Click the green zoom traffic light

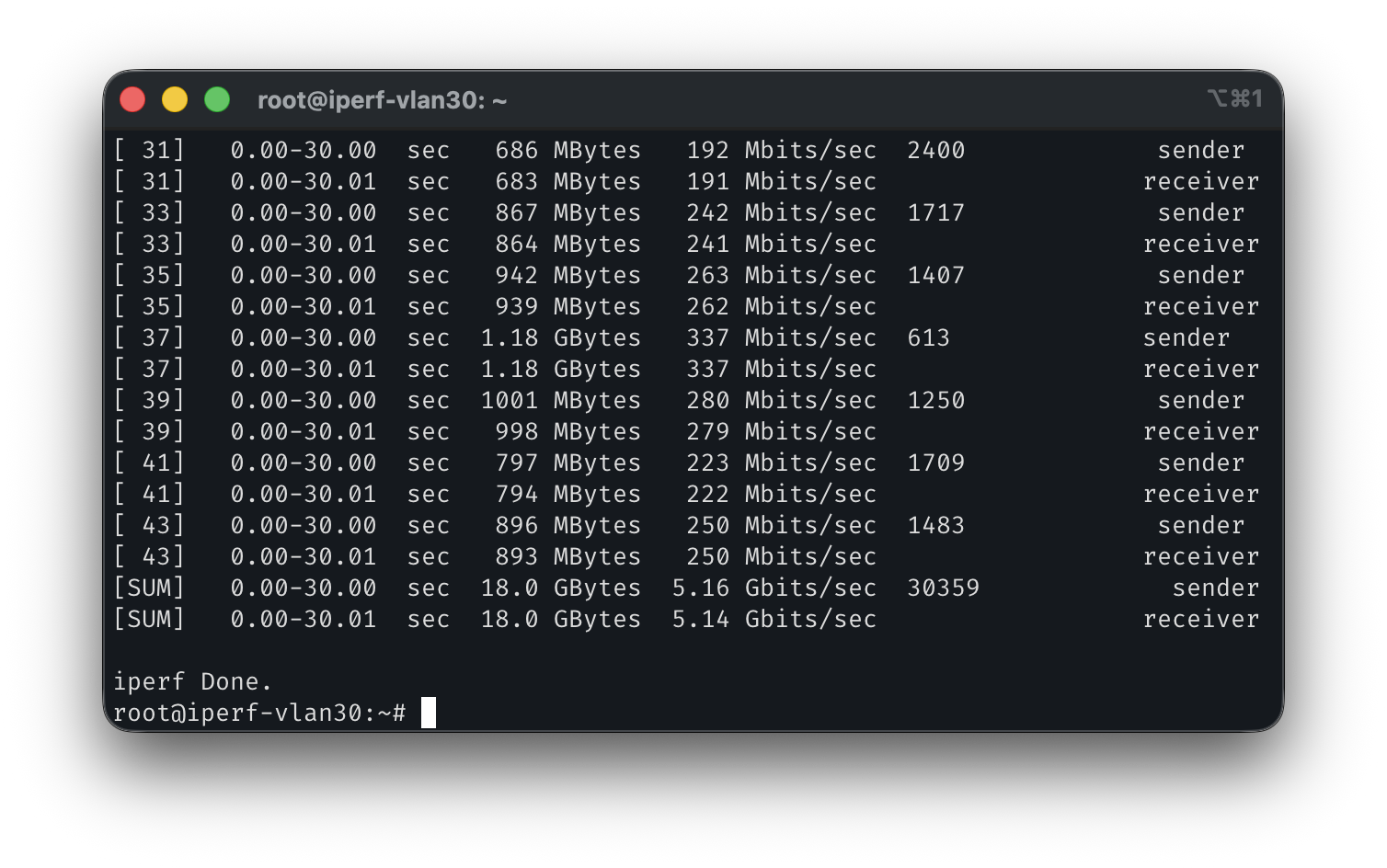(x=217, y=98)
